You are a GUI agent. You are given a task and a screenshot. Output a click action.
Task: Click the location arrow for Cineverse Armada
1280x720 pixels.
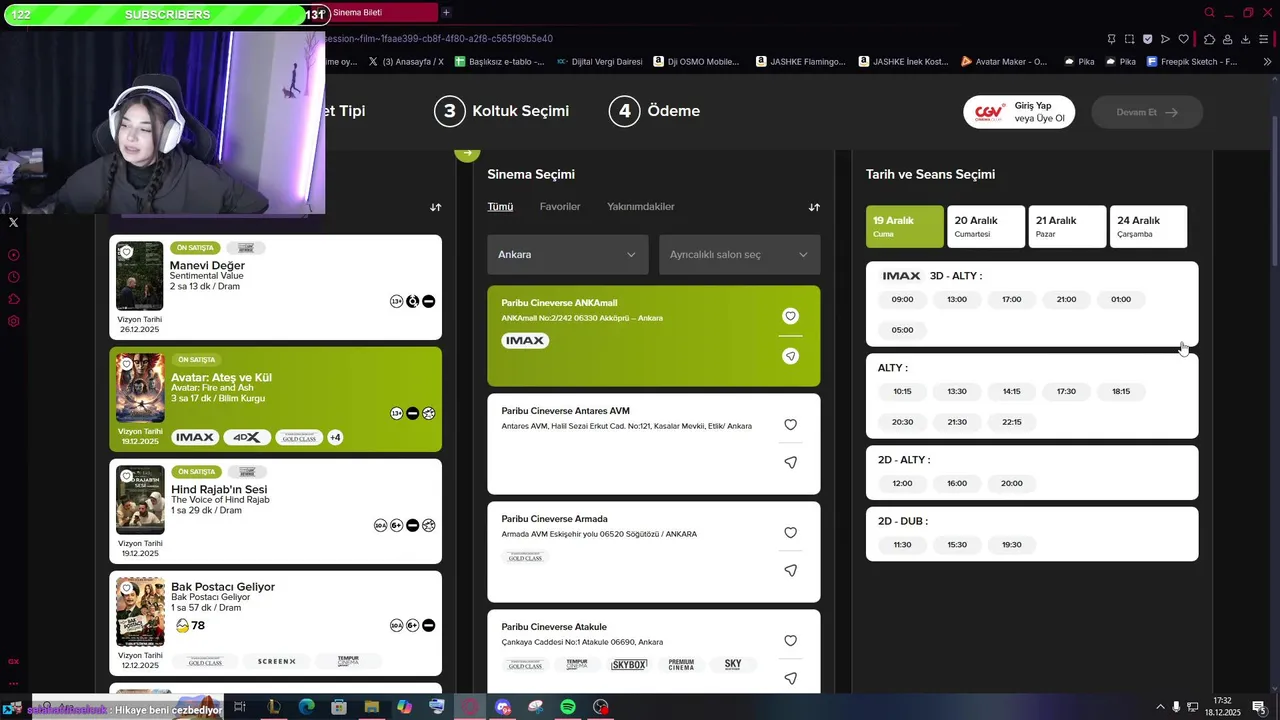pyautogui.click(x=790, y=570)
